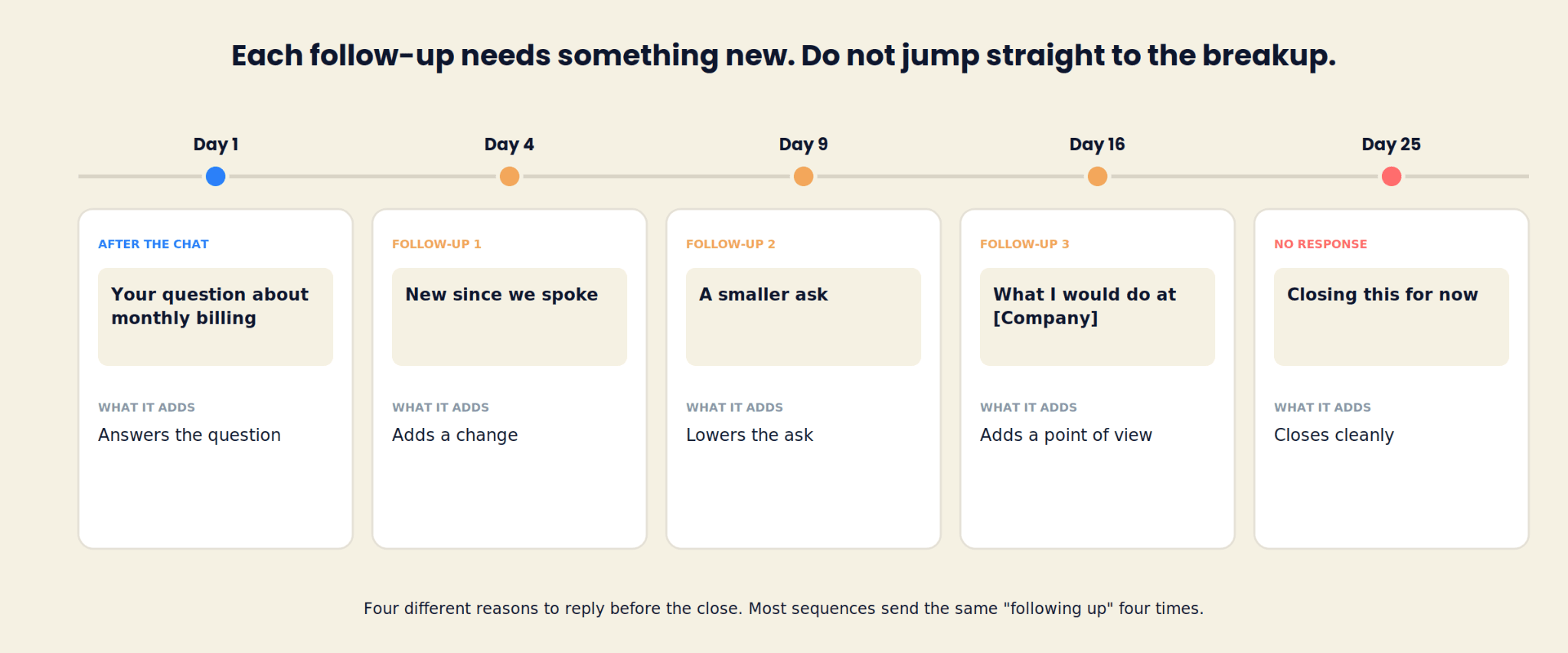Click the 'Answers the question' text
1568x653 pixels.
189,436
